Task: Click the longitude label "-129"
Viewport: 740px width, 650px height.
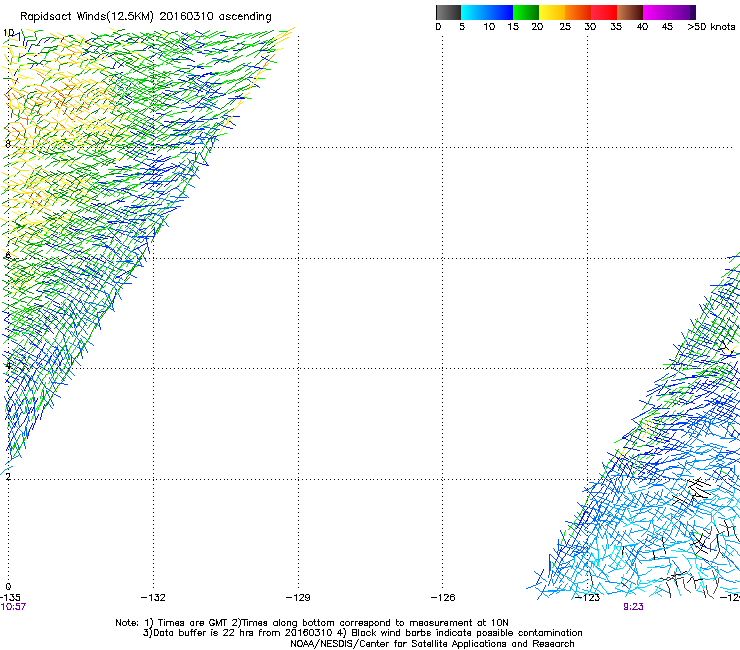Action: (298, 598)
